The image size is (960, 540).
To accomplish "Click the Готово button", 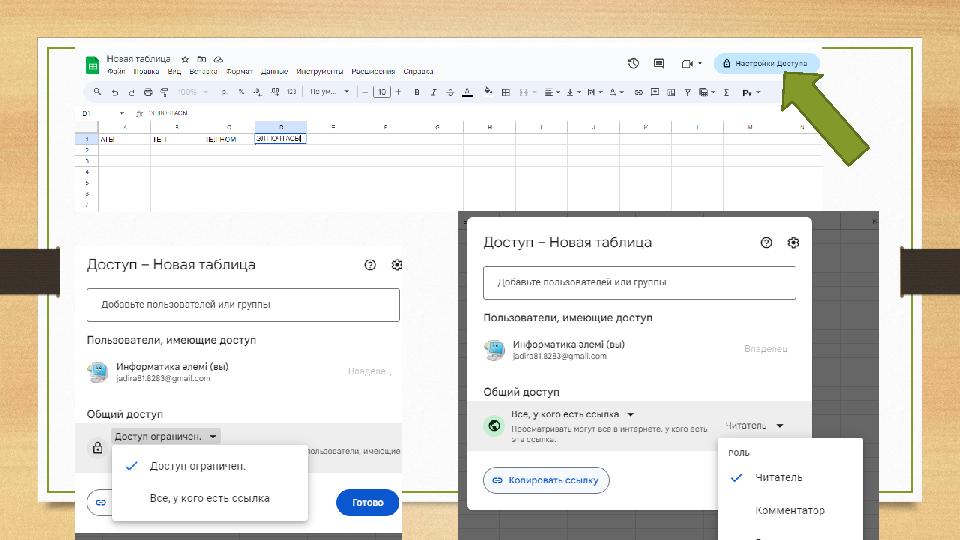I will pos(367,503).
